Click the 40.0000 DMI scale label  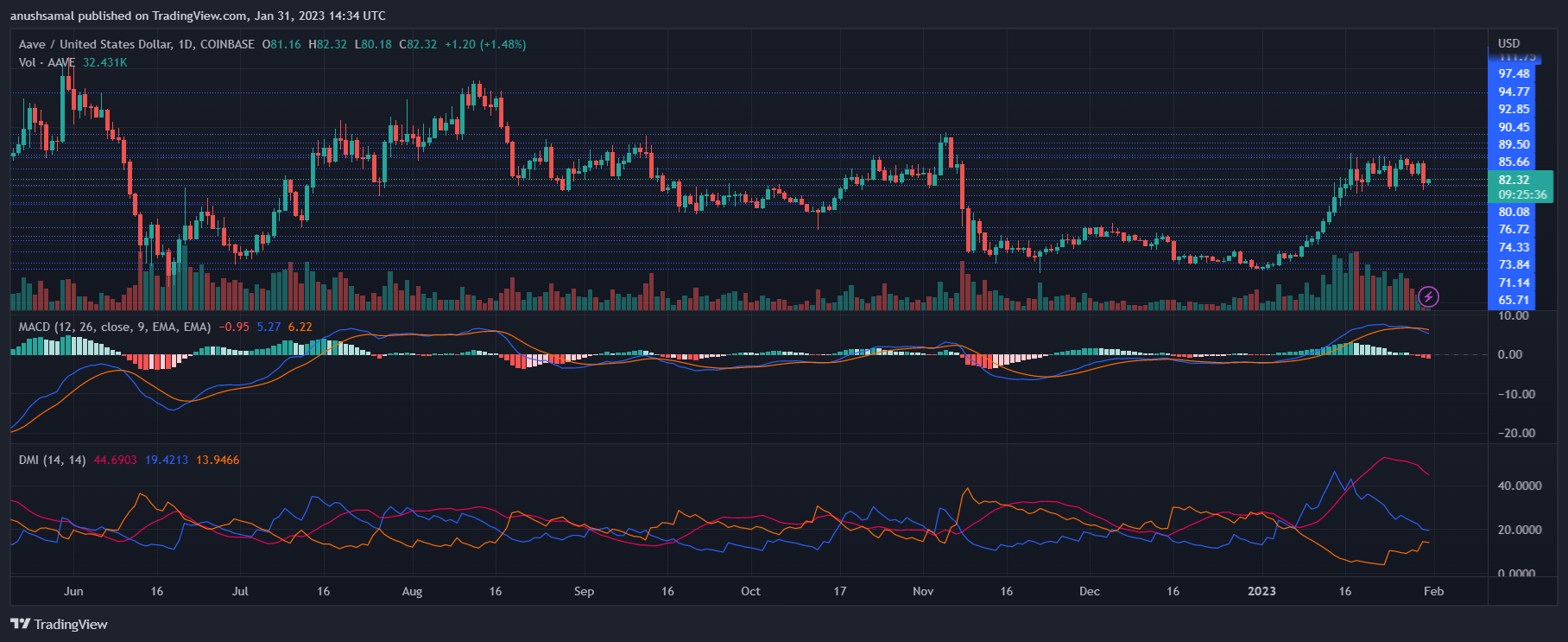(x=1519, y=486)
